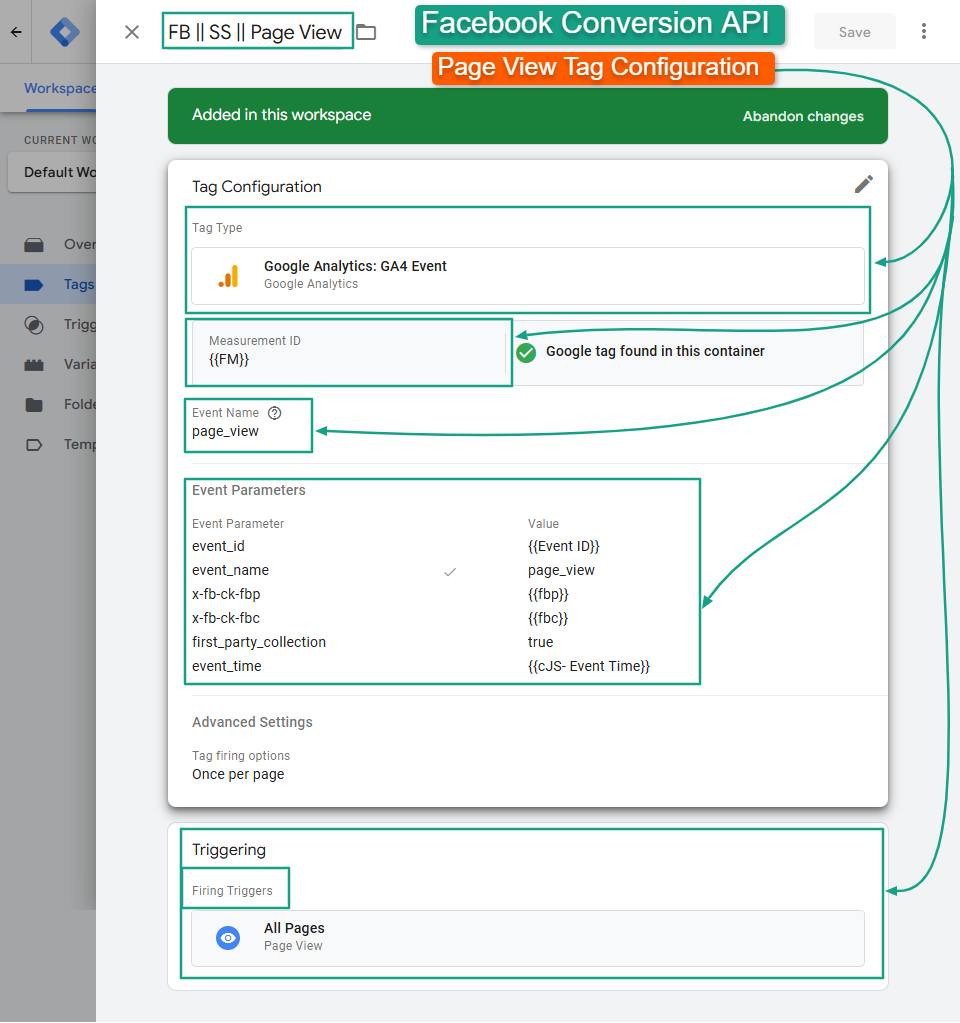Close the tag editor panel
This screenshot has width=960, height=1023.
pos(132,32)
